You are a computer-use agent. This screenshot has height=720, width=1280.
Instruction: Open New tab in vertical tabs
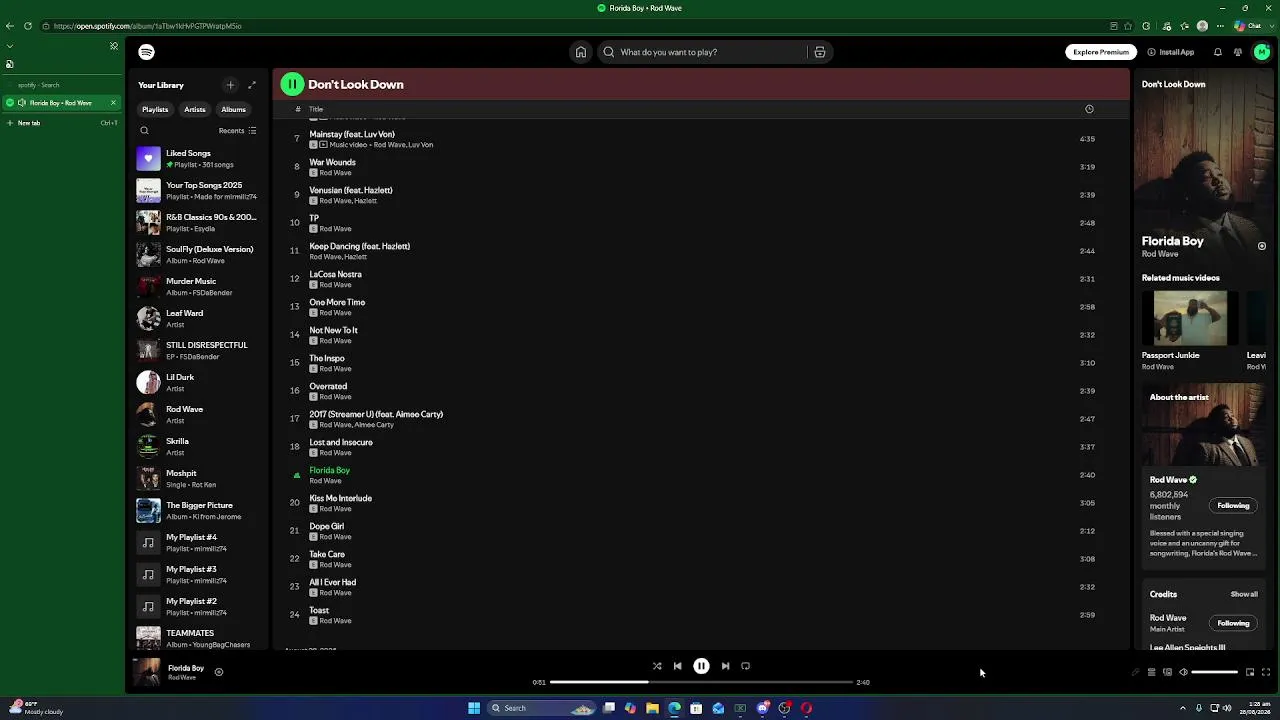point(62,123)
